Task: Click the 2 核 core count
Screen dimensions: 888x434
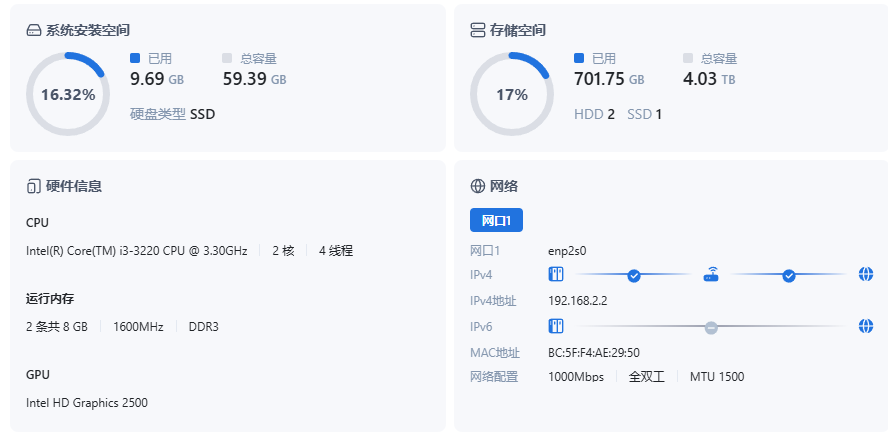Action: tap(283, 251)
